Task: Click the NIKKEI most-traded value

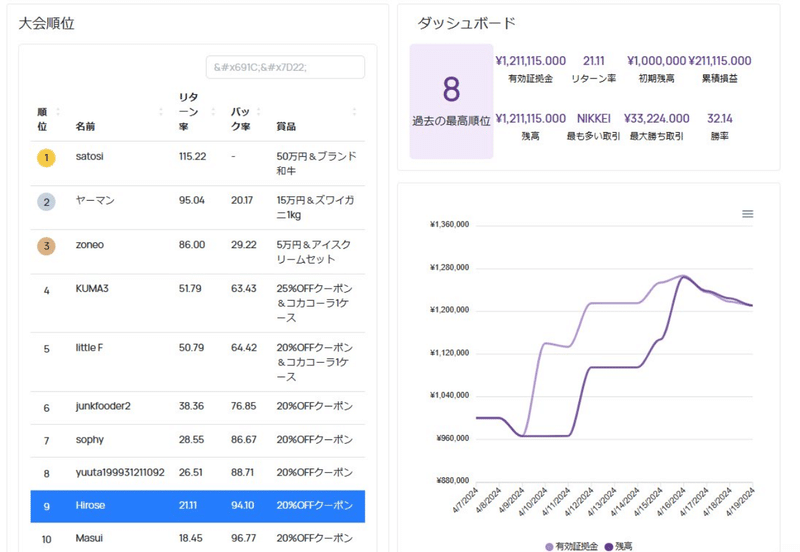Action: (594, 118)
